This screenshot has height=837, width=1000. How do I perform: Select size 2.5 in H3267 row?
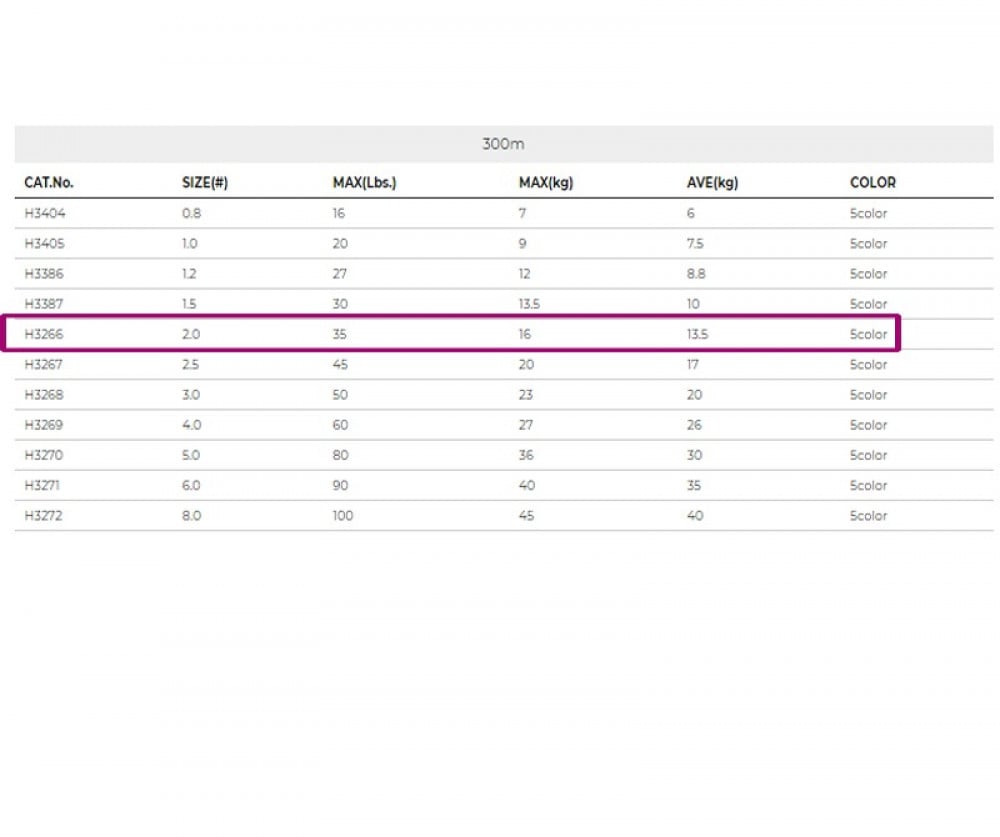pos(191,365)
